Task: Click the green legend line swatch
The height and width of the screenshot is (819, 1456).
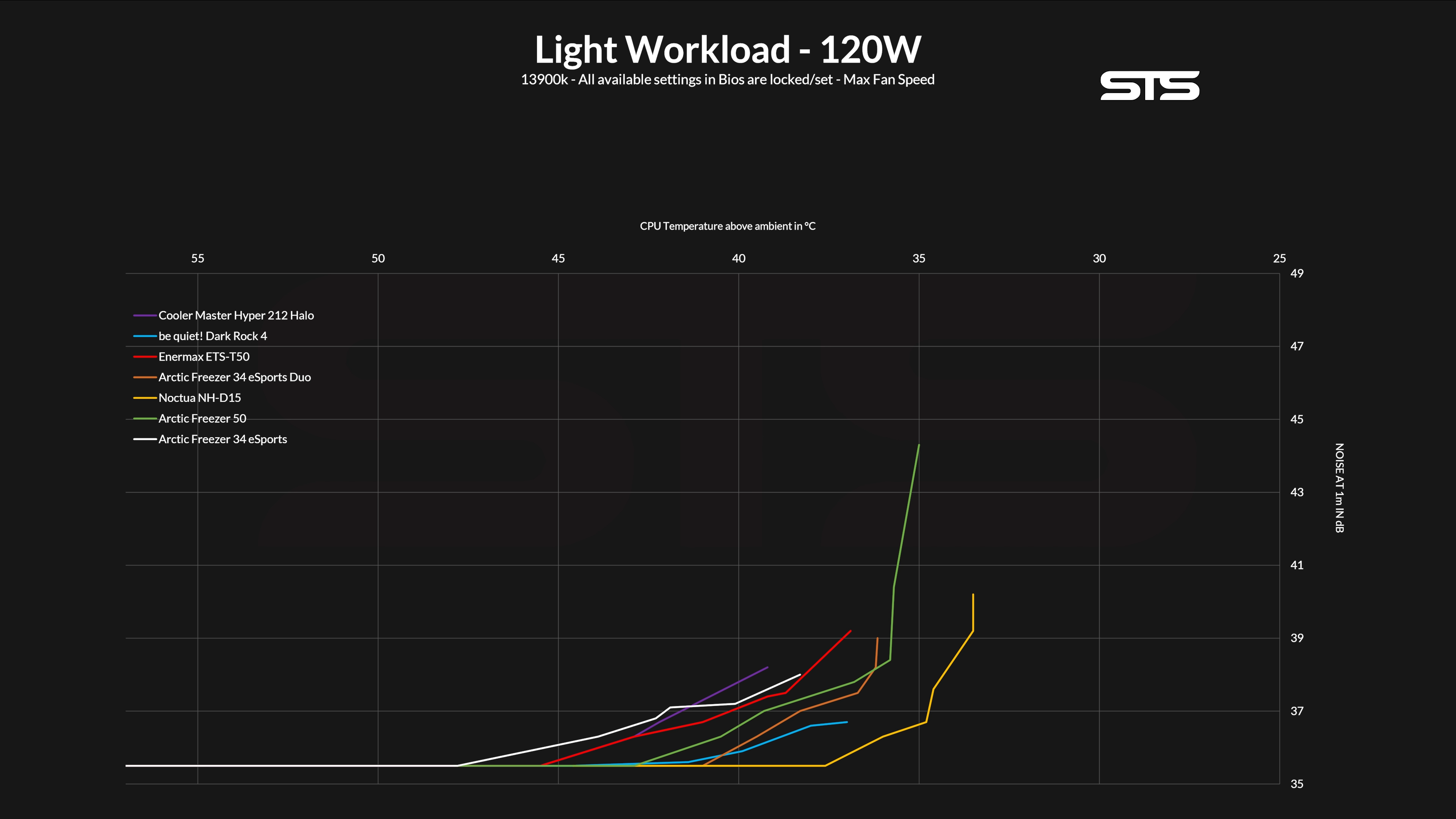Action: [145, 419]
